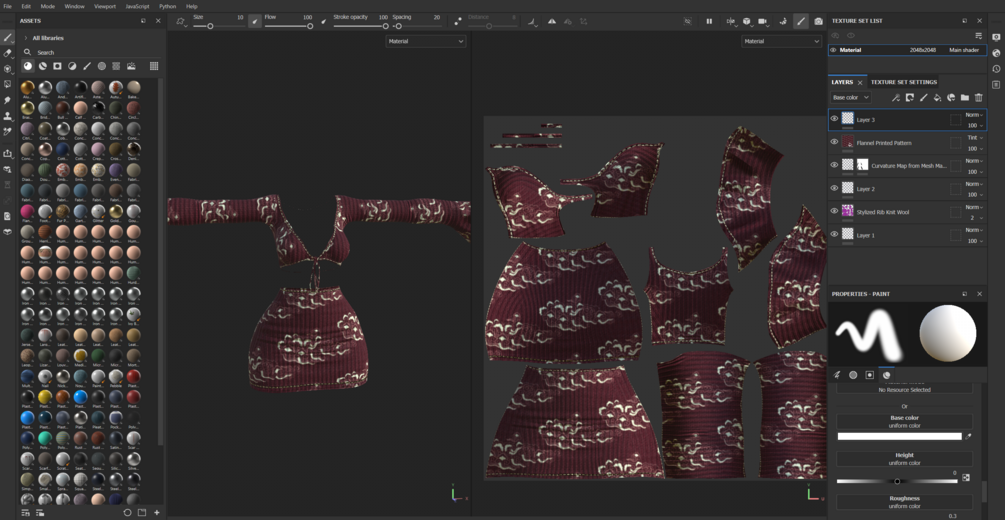Viewport: 1005px width, 520px height.
Task: Pick base color with the eyedropper icon
Action: (x=968, y=436)
